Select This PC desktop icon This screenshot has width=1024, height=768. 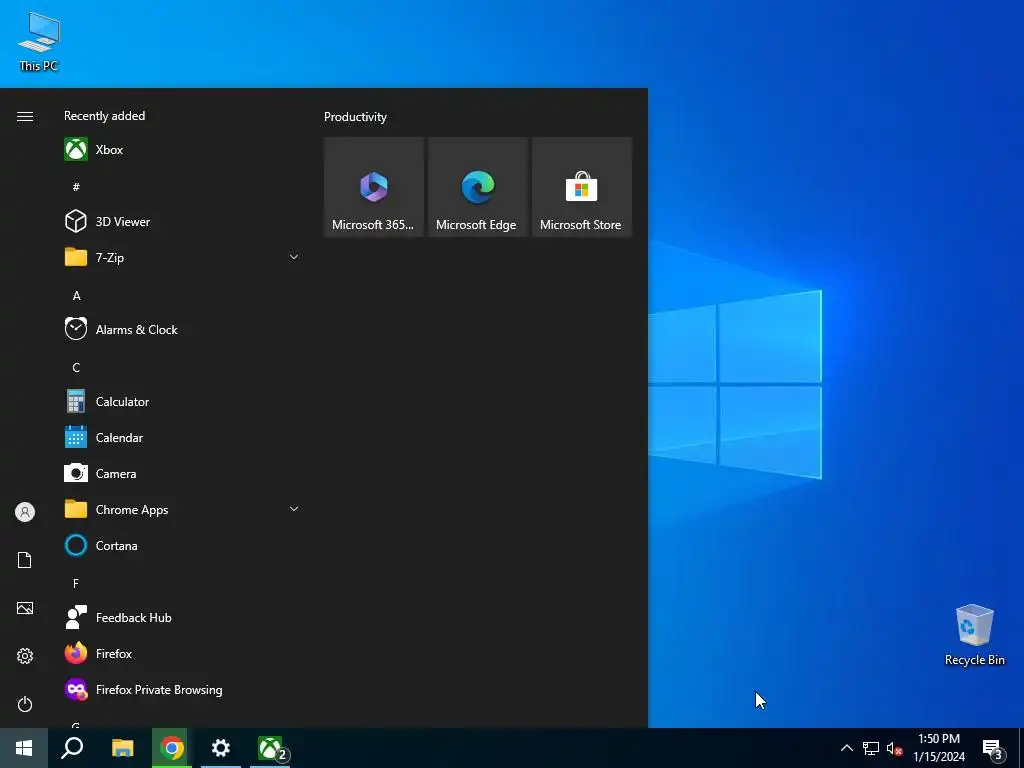coord(39,41)
